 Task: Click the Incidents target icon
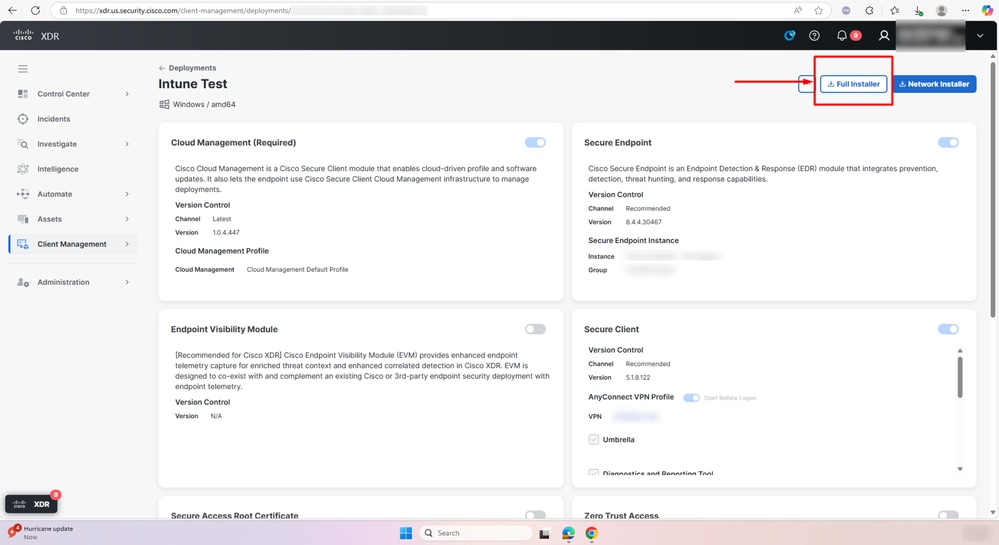click(23, 119)
